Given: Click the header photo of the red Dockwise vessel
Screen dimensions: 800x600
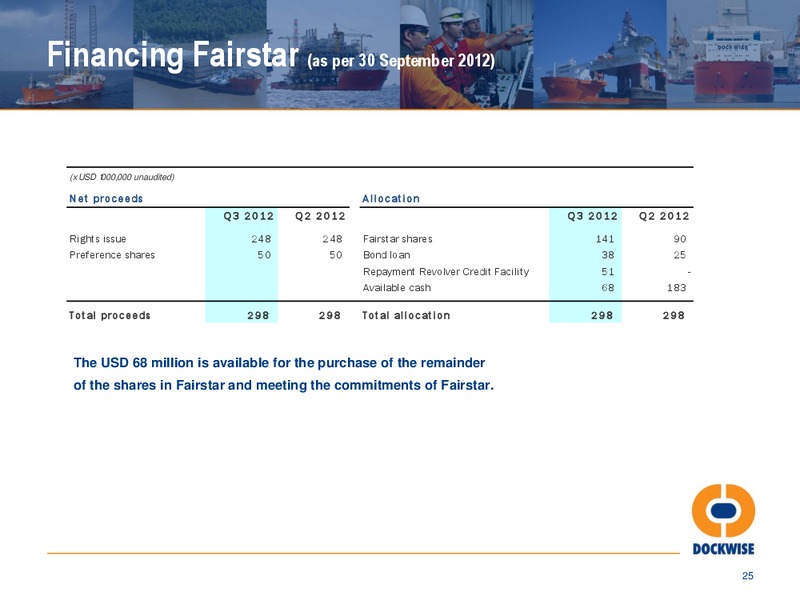Looking at the screenshot, I should (x=733, y=54).
